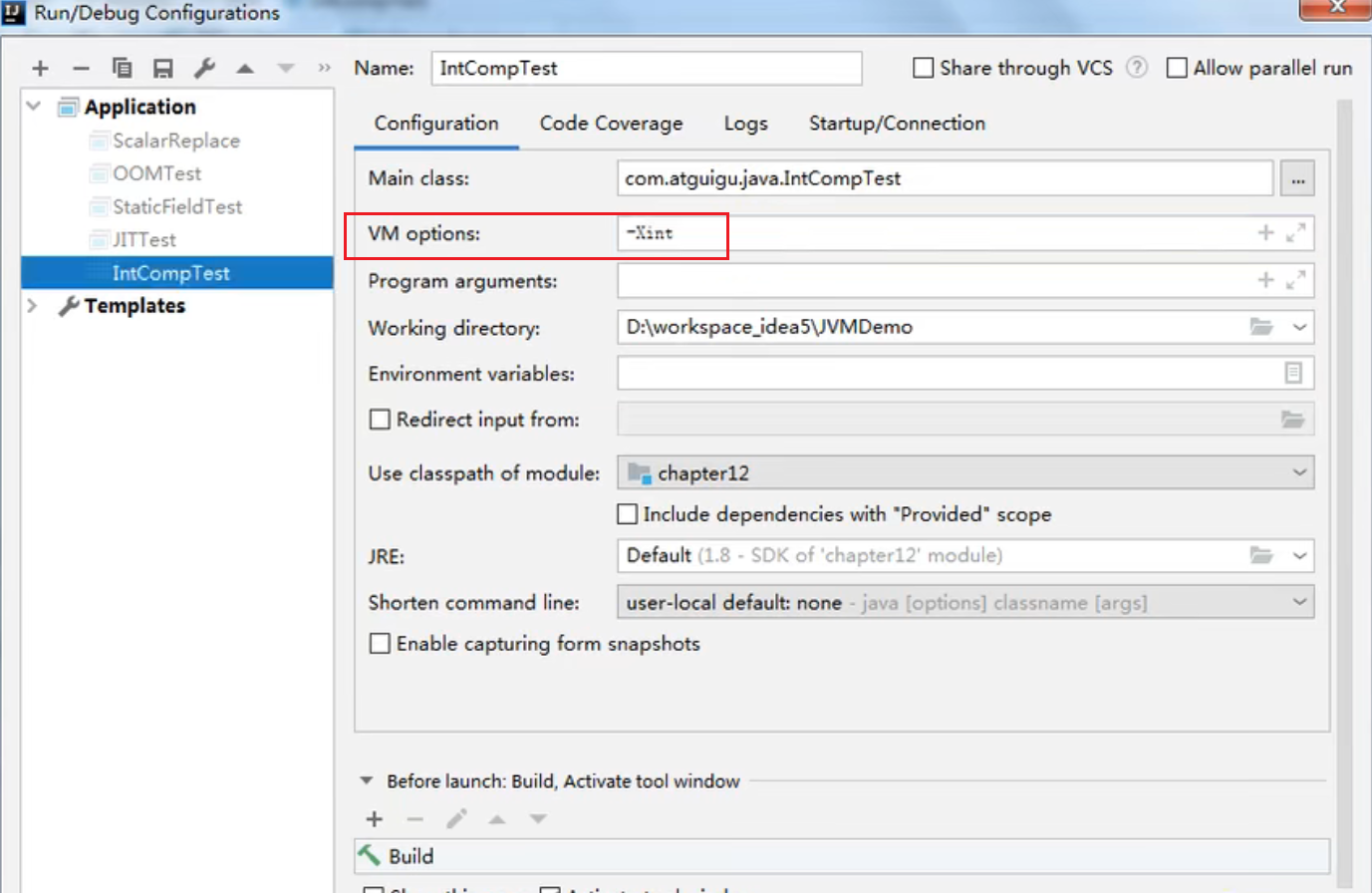This screenshot has height=893, width=1372.
Task: Copy the selected configuration
Action: pyautogui.click(x=122, y=68)
